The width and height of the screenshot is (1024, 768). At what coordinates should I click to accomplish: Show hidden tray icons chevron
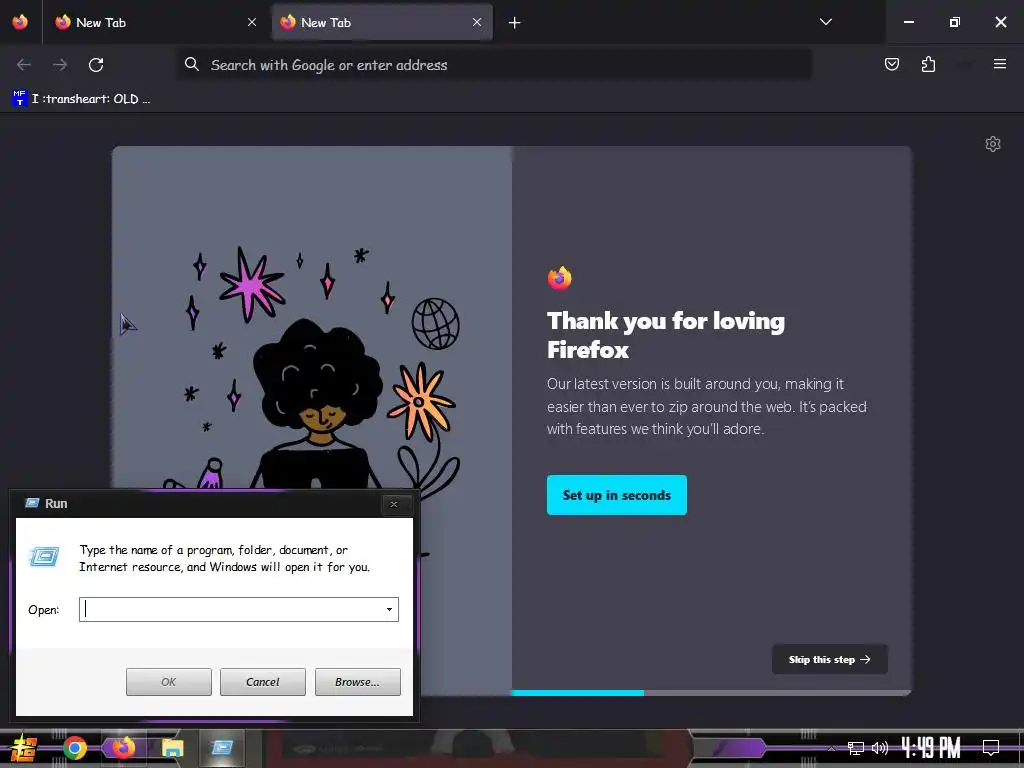click(831, 748)
